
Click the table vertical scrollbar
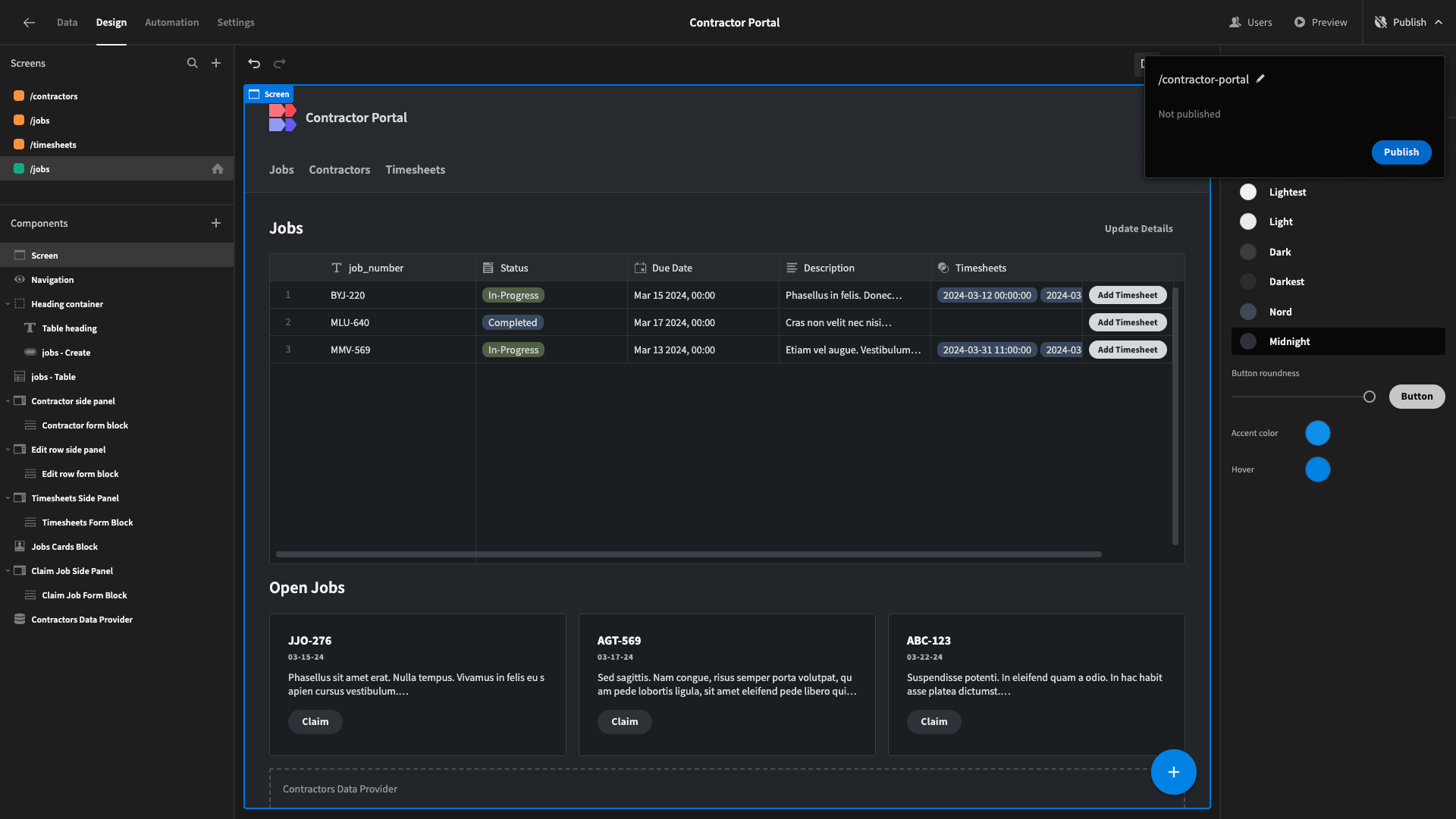coord(1175,416)
